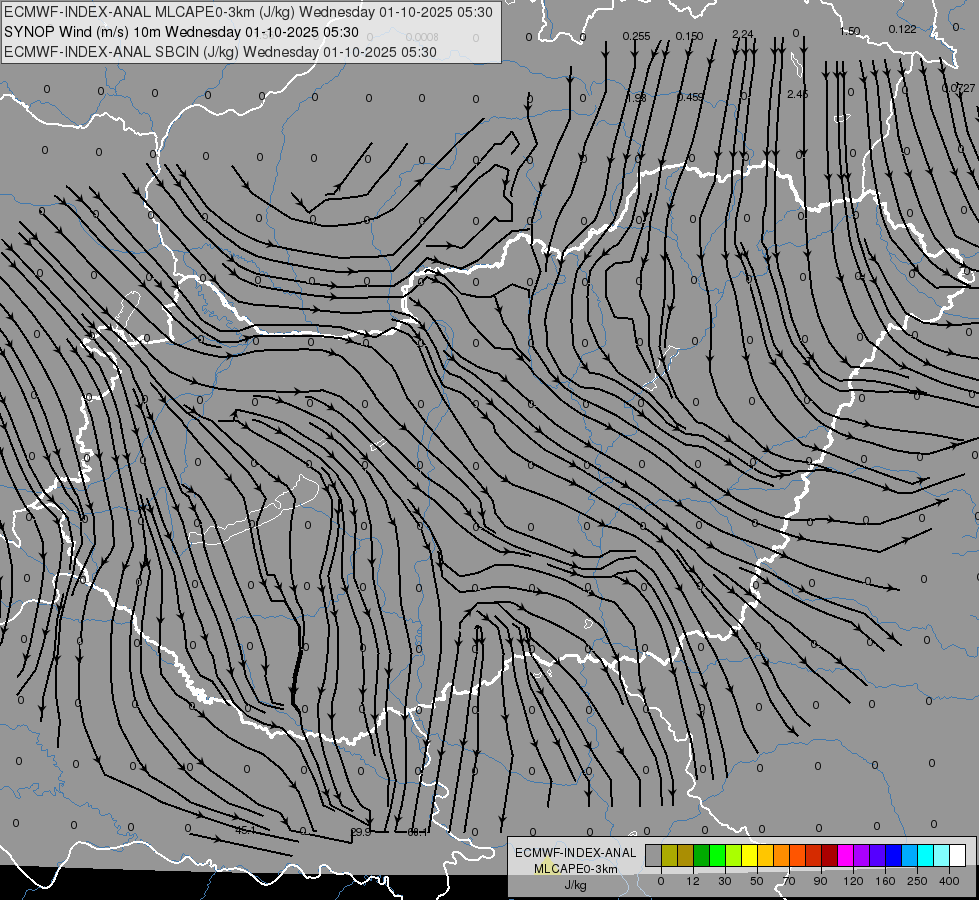This screenshot has width=979, height=900.
Task: Click legend tick value 50
Action: pos(757,881)
